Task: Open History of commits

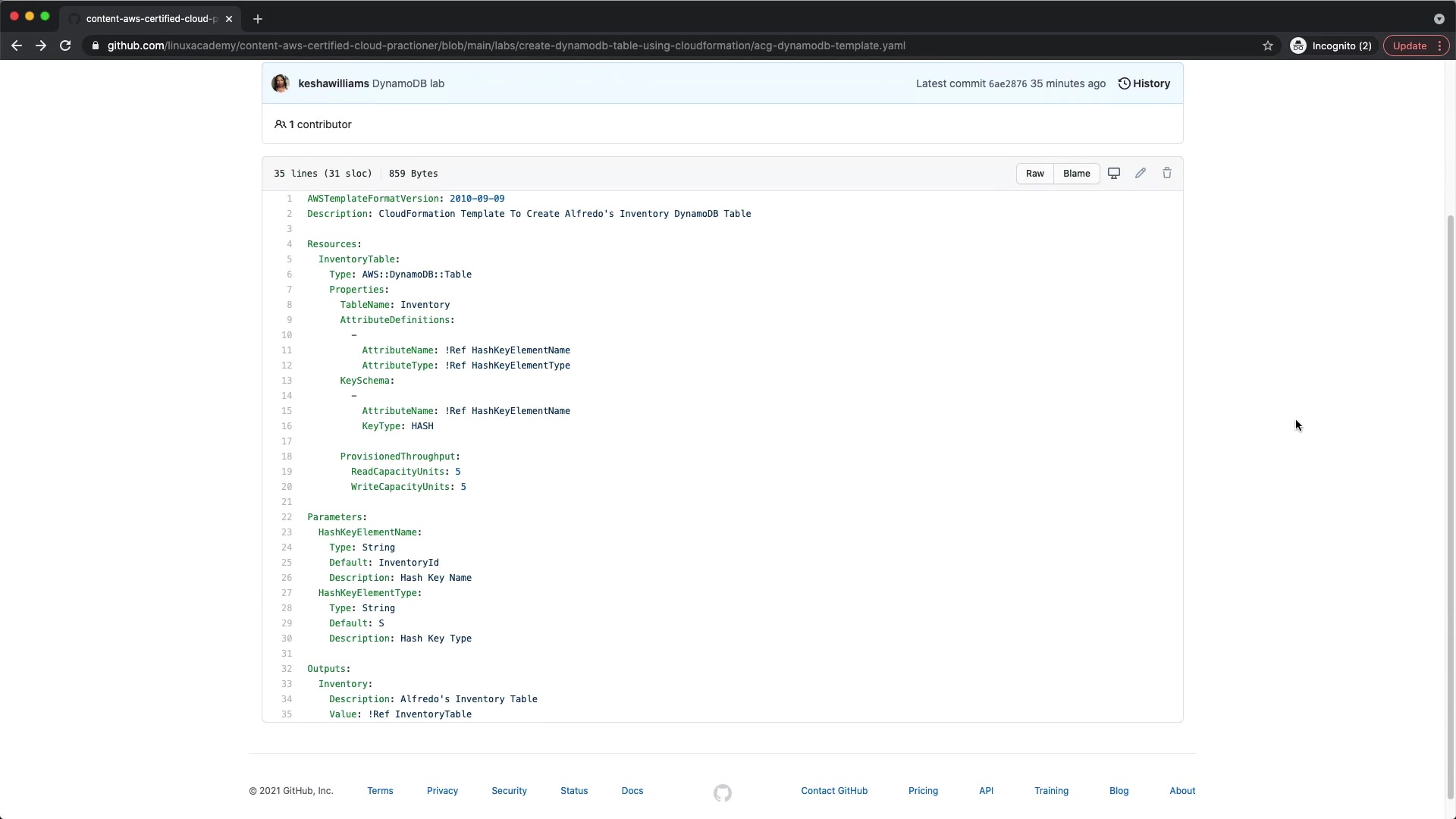Action: point(1144,83)
